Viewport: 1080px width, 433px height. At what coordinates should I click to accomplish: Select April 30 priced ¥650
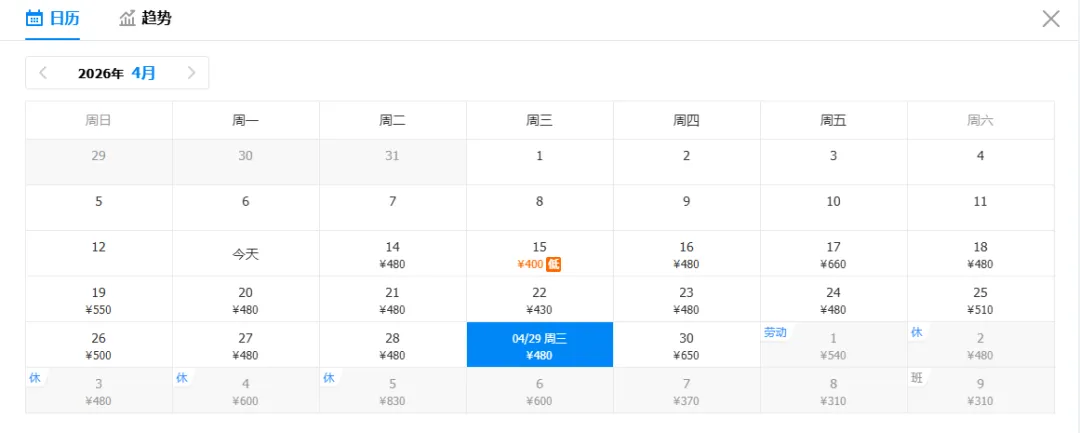pos(687,344)
